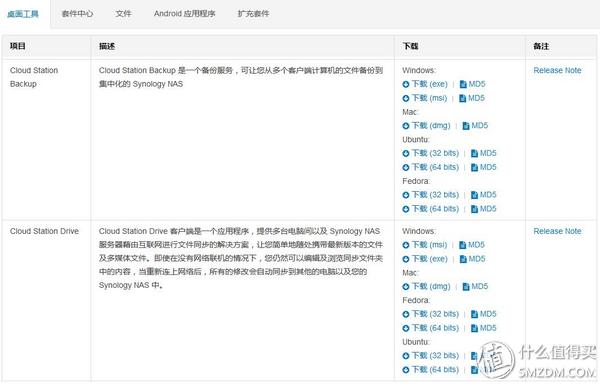
Task: Click 'Mac:' label in Backup row
Action: pyautogui.click(x=410, y=112)
